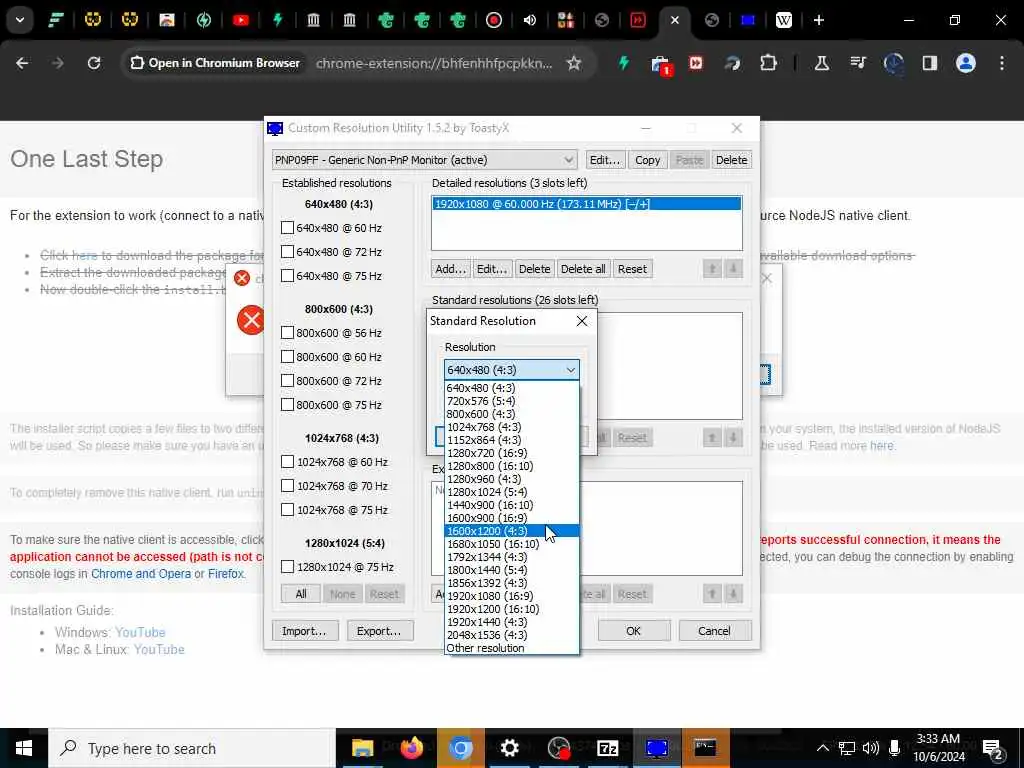The image size is (1024, 768).
Task: Click the extension icon with red badge
Action: (660, 65)
